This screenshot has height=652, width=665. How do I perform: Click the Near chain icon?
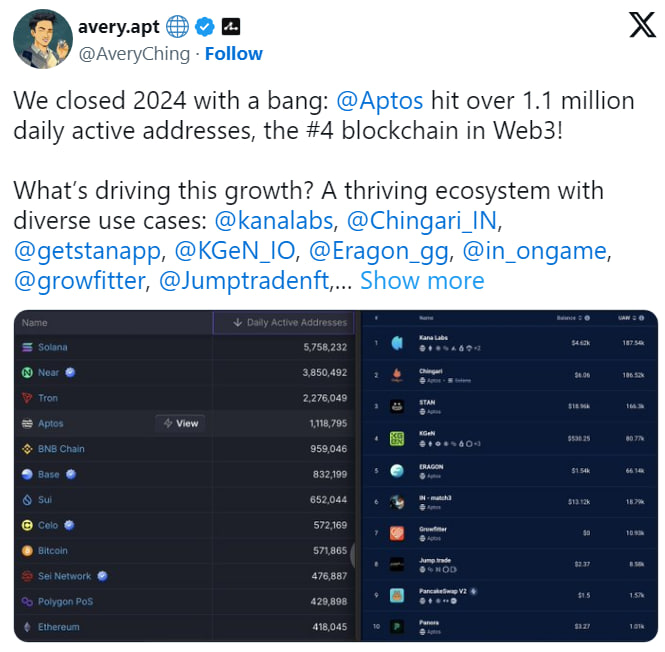click(27, 372)
